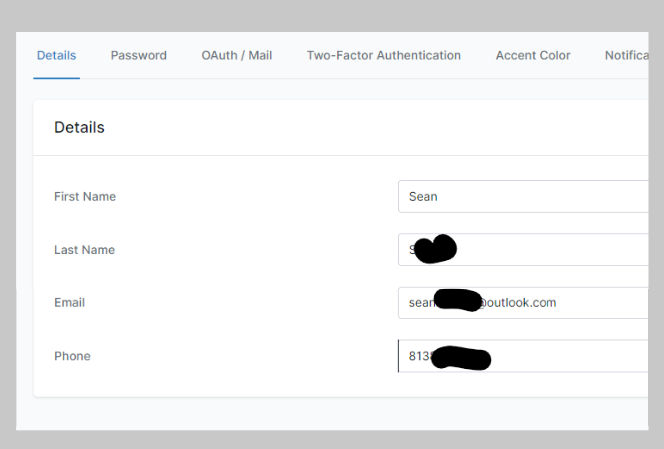This screenshot has height=449, width=664.
Task: Click the Details card heading
Action: [79, 127]
